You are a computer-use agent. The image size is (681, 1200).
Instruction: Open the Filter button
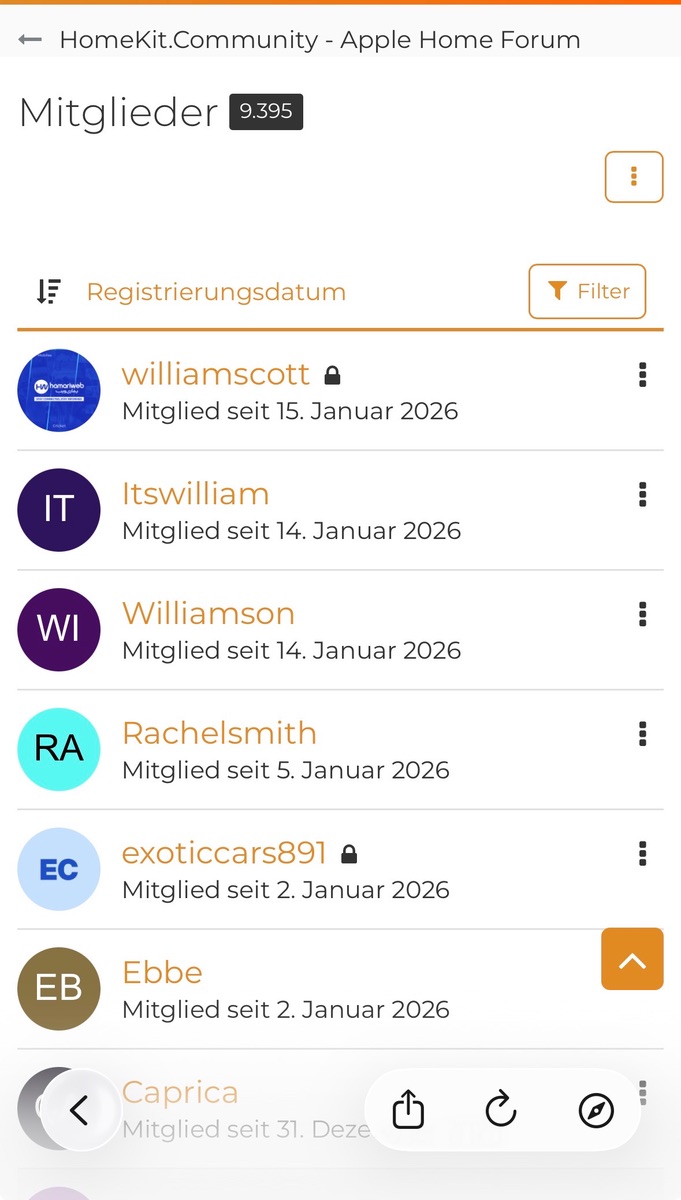point(587,291)
